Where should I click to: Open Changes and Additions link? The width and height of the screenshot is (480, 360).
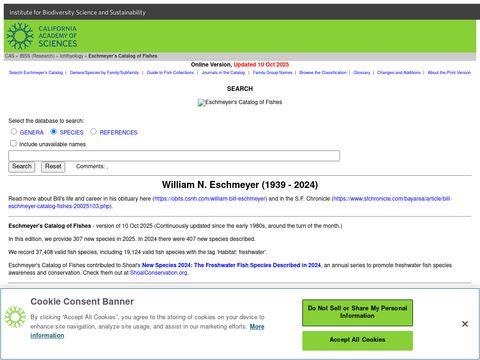click(399, 73)
